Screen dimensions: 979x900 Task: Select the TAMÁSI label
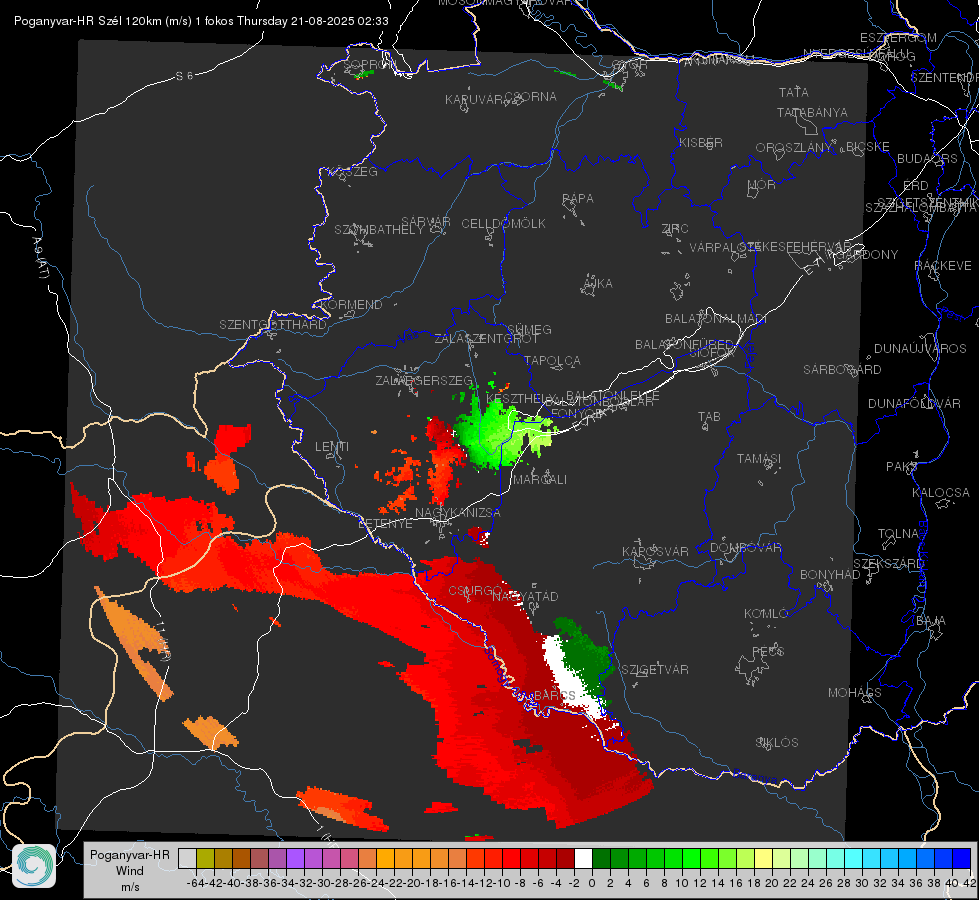pos(759,459)
